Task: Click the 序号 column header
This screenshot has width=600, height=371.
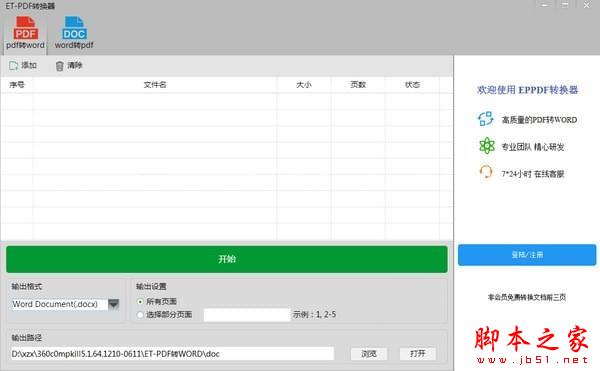Action: point(17,85)
